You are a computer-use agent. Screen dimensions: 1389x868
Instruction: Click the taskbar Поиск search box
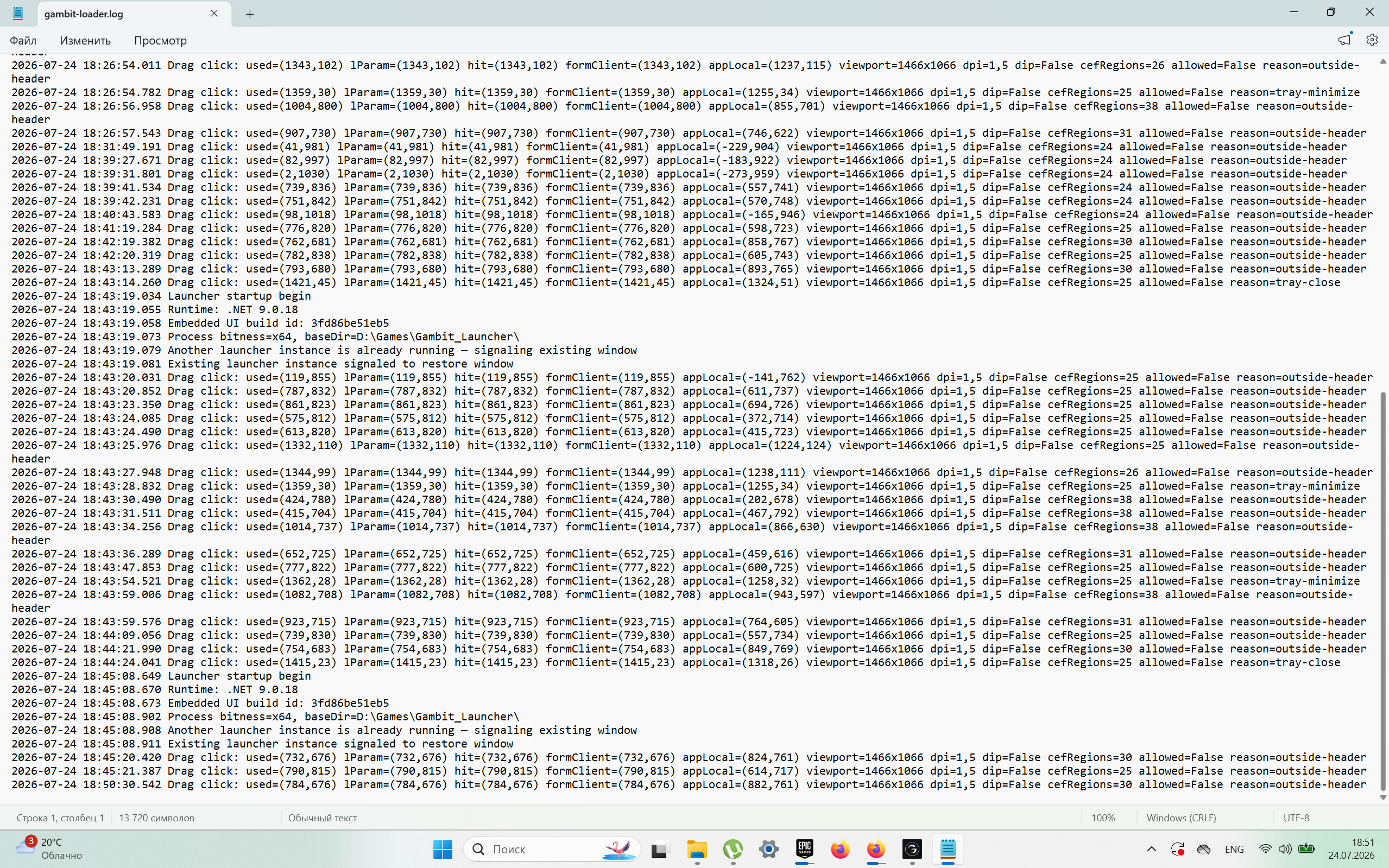click(552, 848)
